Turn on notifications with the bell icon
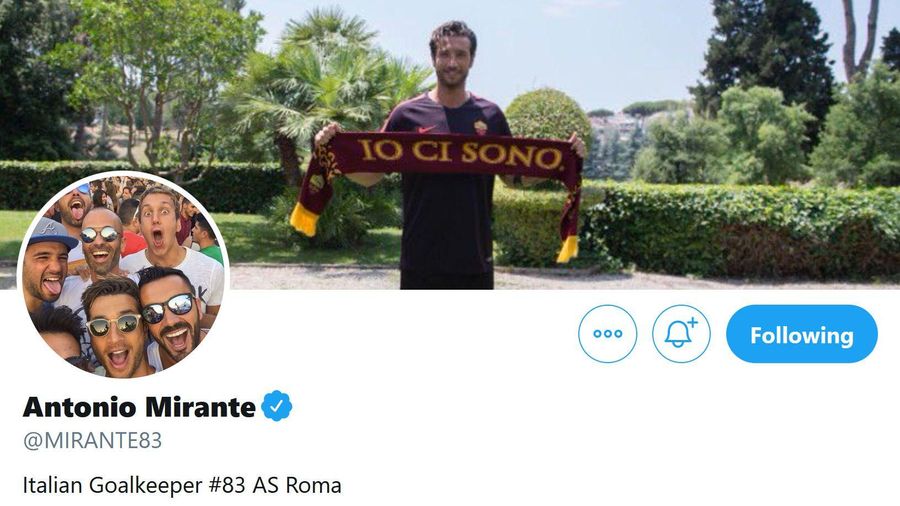Image resolution: width=900 pixels, height=506 pixels. click(x=681, y=334)
